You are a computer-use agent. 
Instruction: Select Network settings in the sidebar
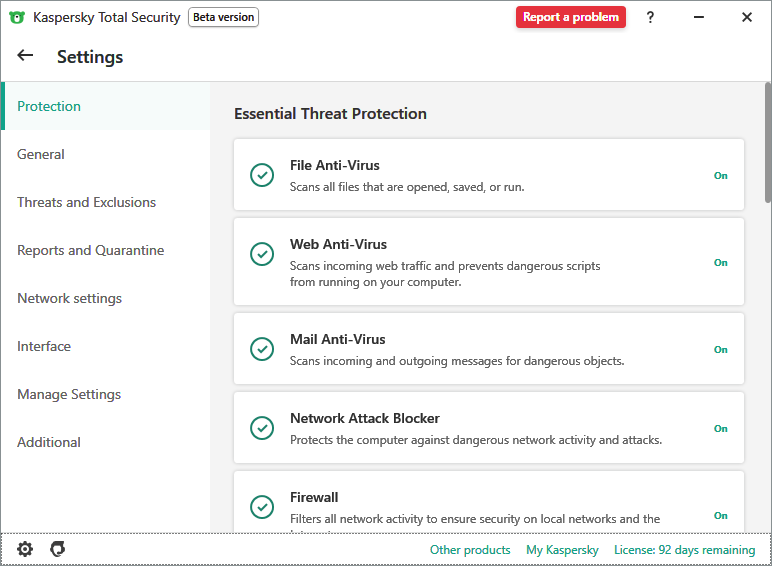tap(70, 298)
